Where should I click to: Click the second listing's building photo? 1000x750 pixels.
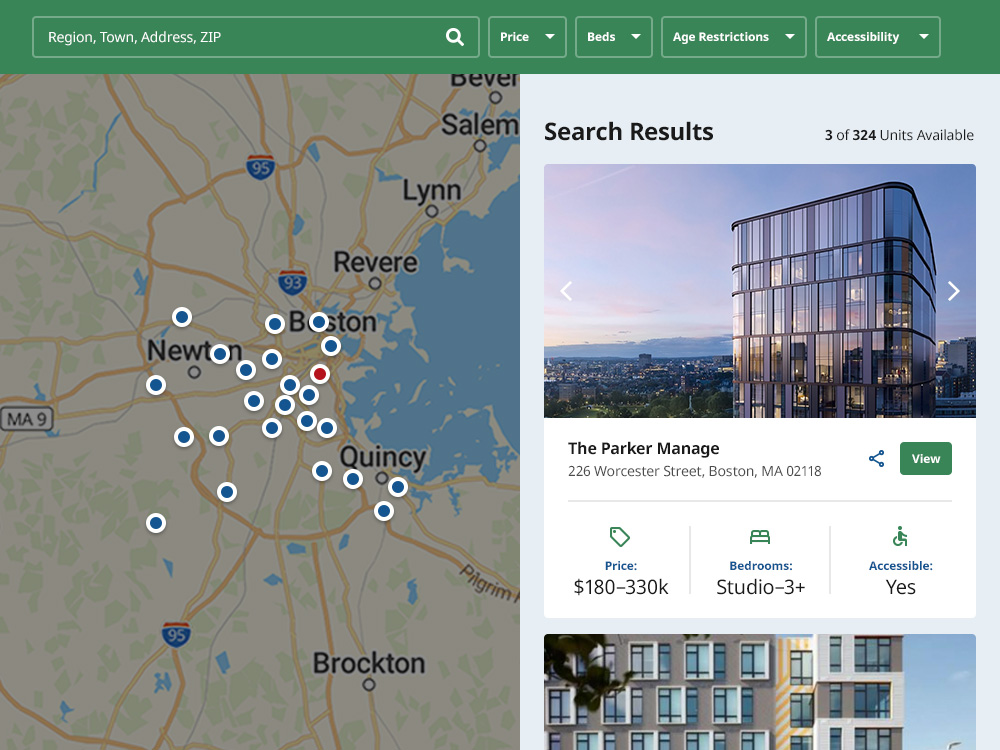(760, 692)
